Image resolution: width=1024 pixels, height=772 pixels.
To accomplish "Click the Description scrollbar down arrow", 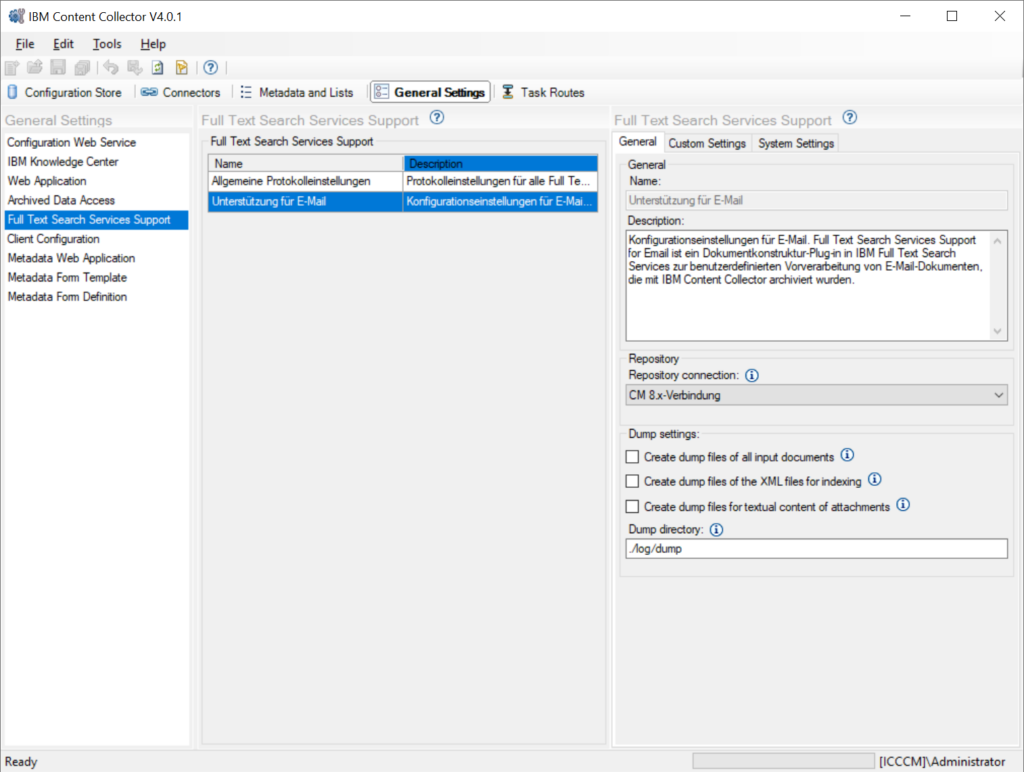I will (997, 330).
